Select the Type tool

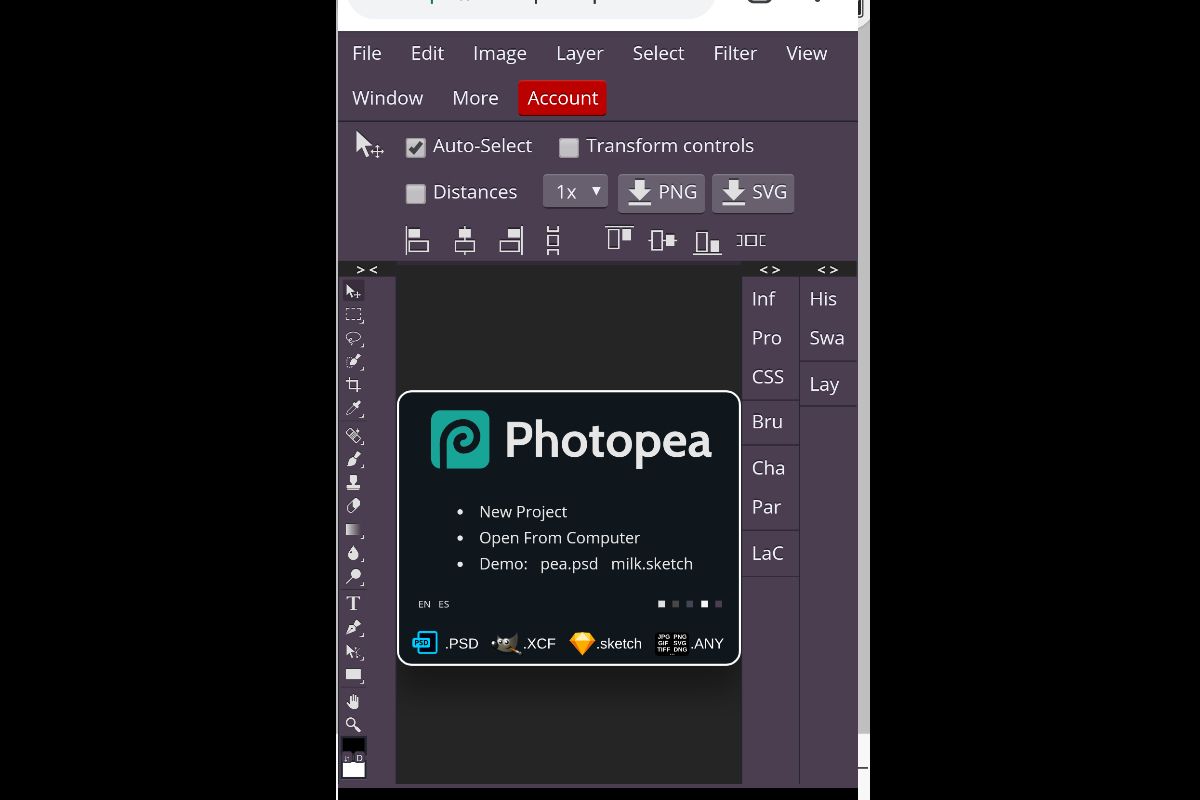pos(353,603)
